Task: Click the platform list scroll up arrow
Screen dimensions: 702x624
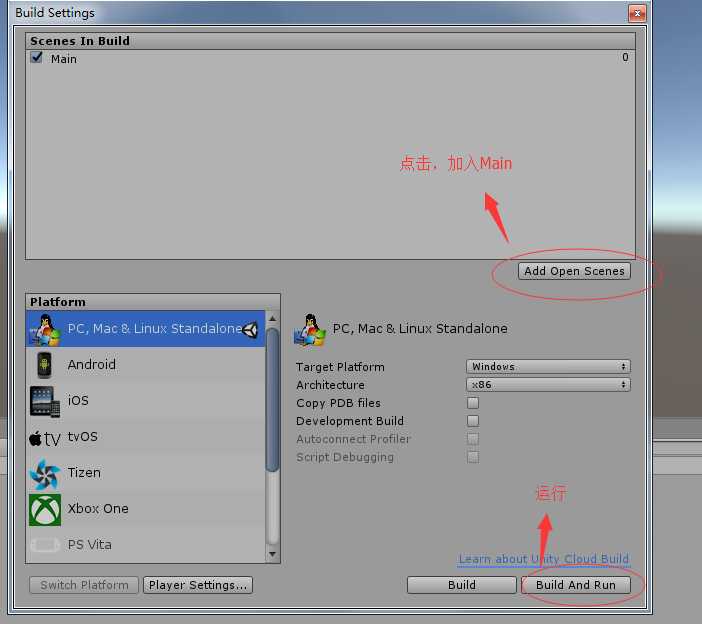Action: (272, 318)
